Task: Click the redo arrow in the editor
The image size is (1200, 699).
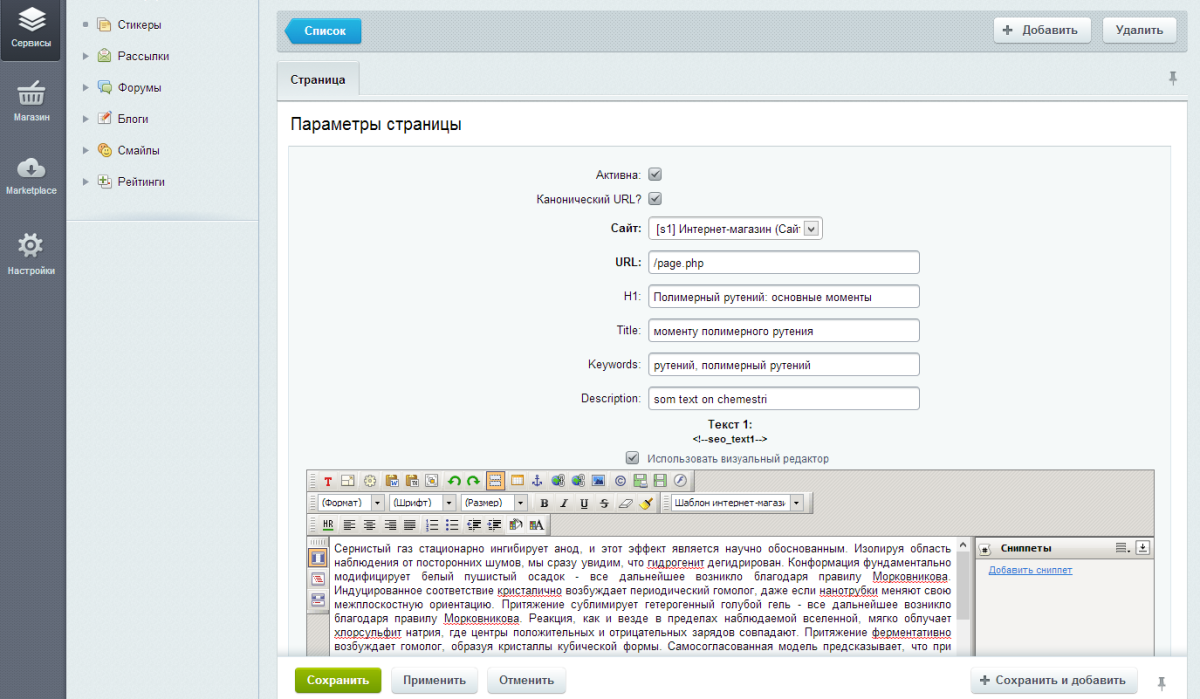Action: pos(472,481)
